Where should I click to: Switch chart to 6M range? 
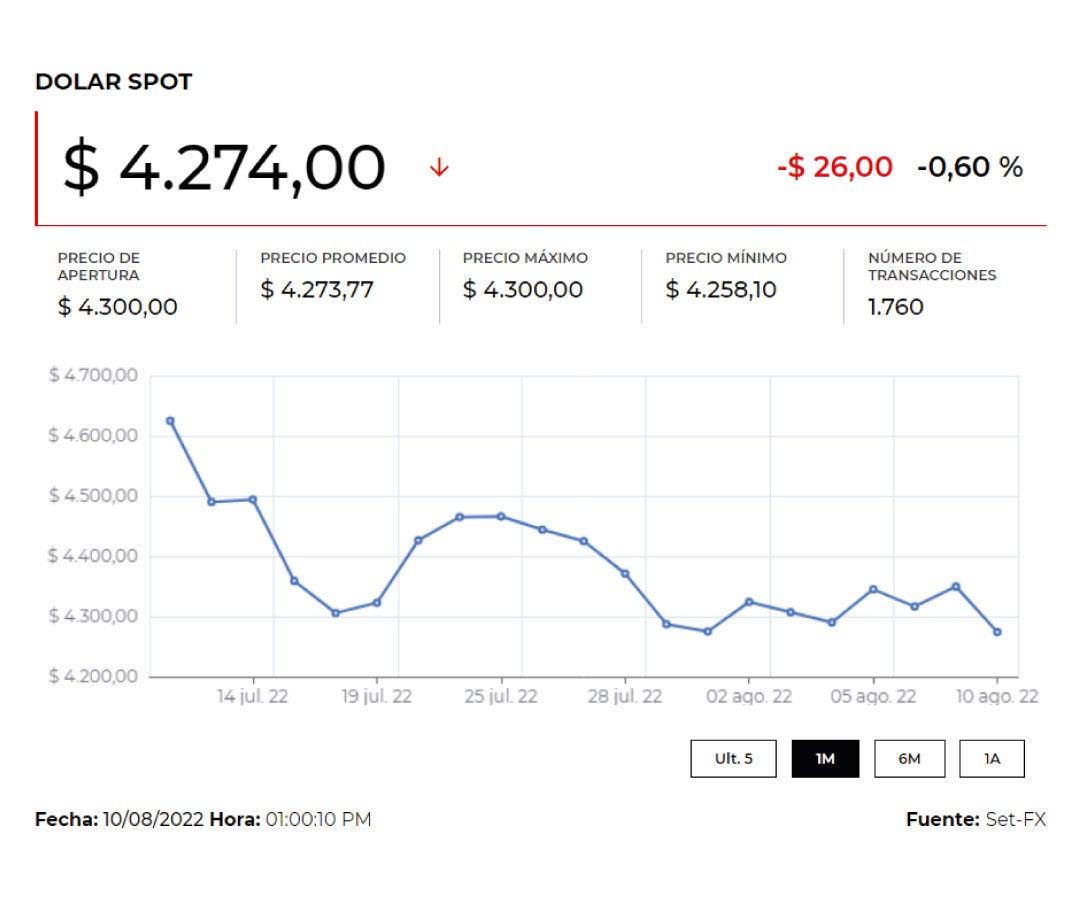coord(909,759)
